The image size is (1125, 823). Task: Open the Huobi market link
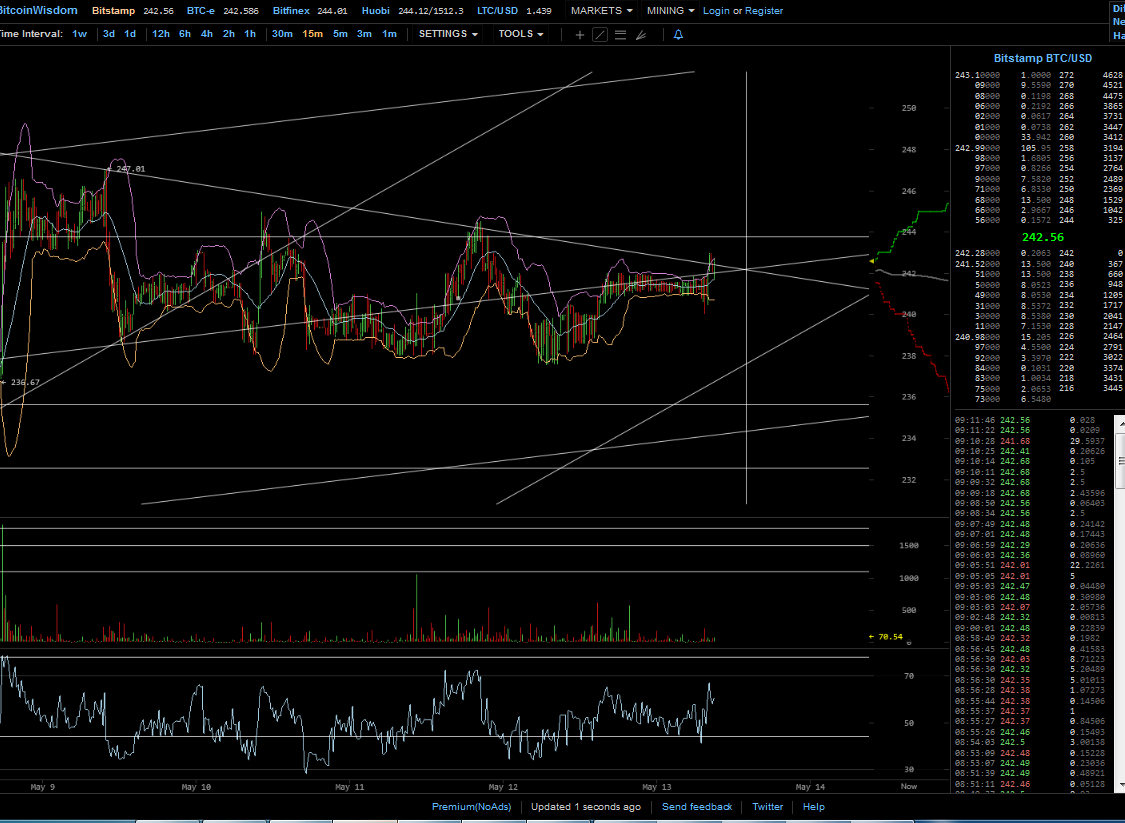[x=376, y=11]
